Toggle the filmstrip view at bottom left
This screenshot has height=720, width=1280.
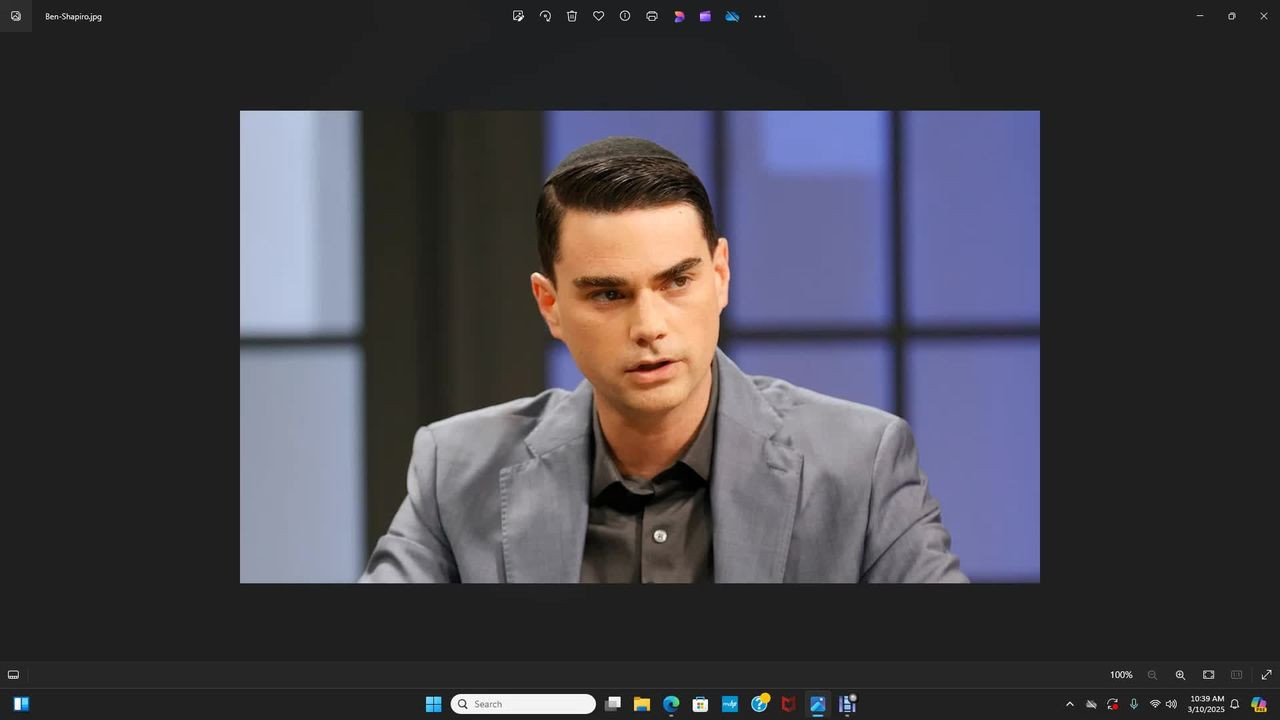[x=13, y=675]
